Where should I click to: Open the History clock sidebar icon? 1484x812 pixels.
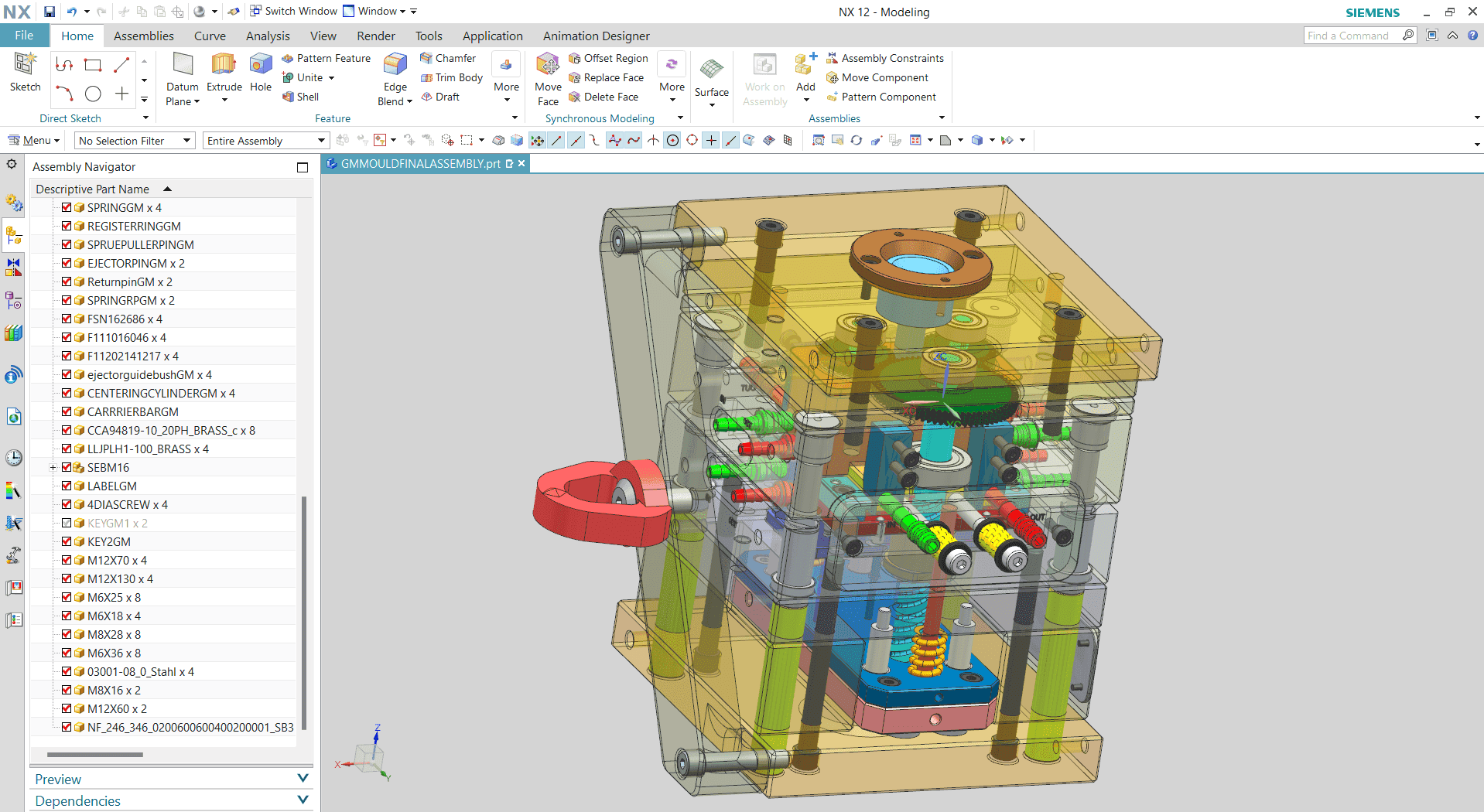click(x=14, y=457)
